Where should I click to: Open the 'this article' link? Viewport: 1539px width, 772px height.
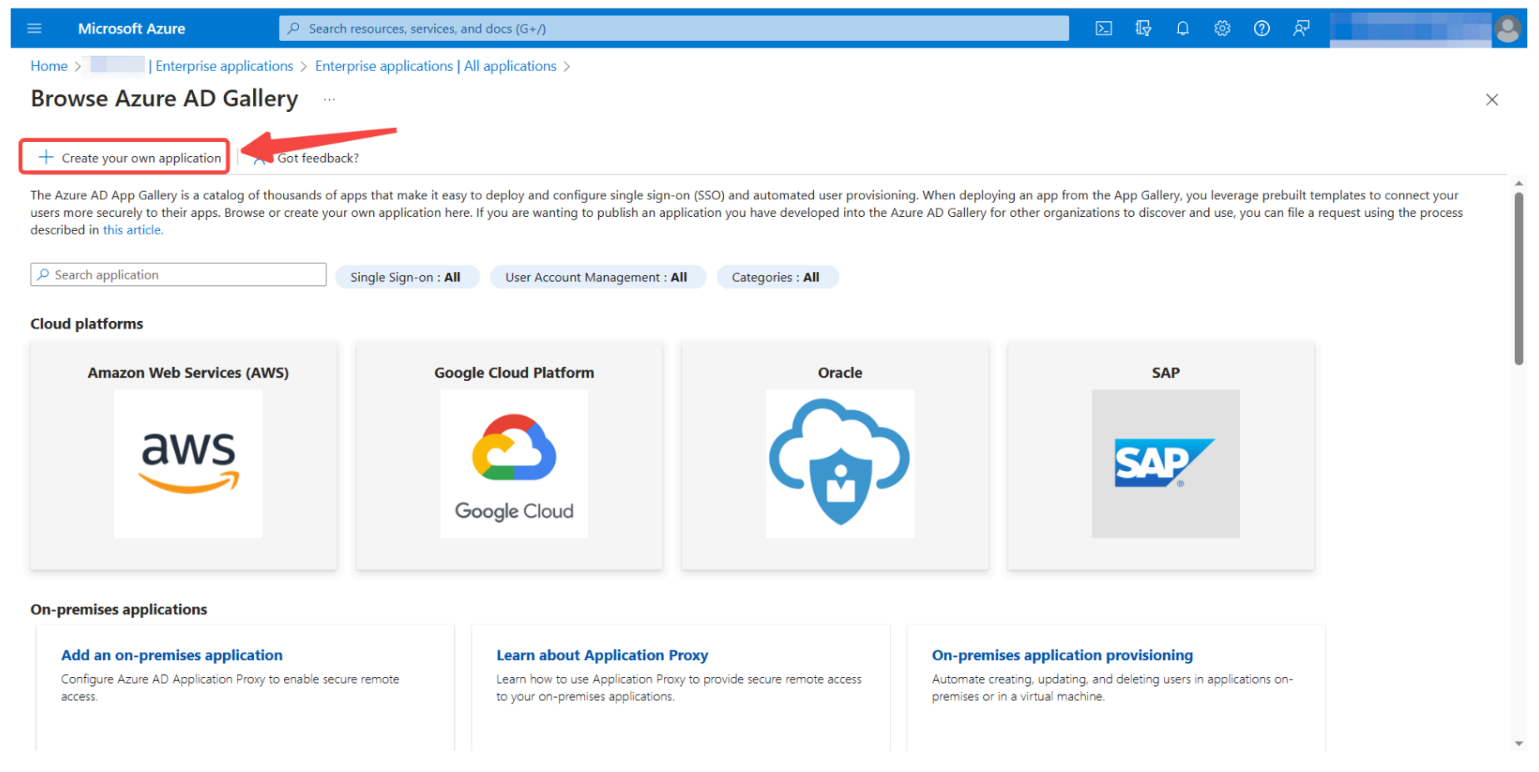[133, 230]
